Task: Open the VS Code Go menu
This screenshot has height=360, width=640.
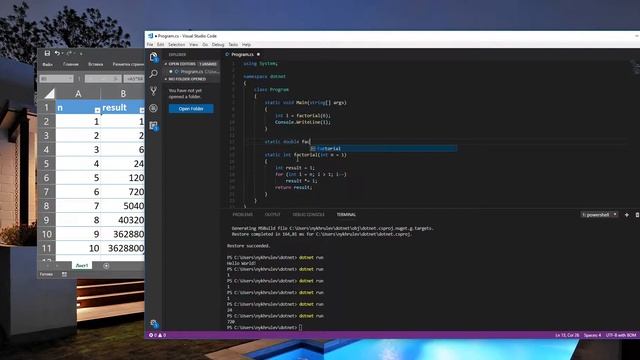Action: click(x=205, y=44)
